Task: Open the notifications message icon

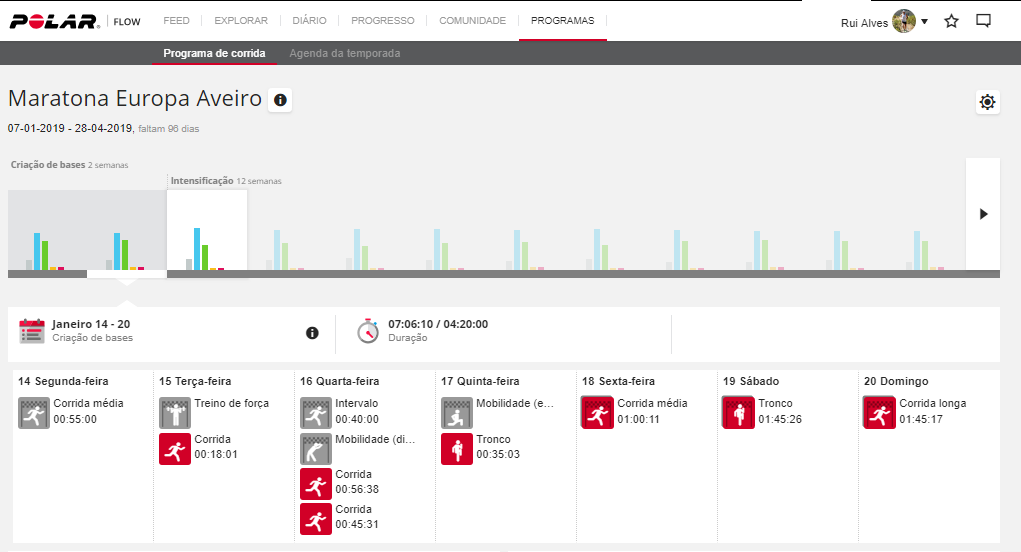Action: pos(983,21)
